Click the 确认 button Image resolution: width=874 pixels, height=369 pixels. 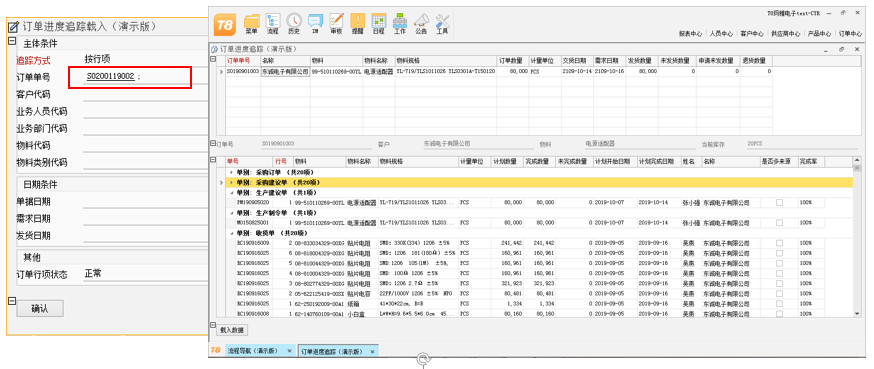[x=40, y=308]
